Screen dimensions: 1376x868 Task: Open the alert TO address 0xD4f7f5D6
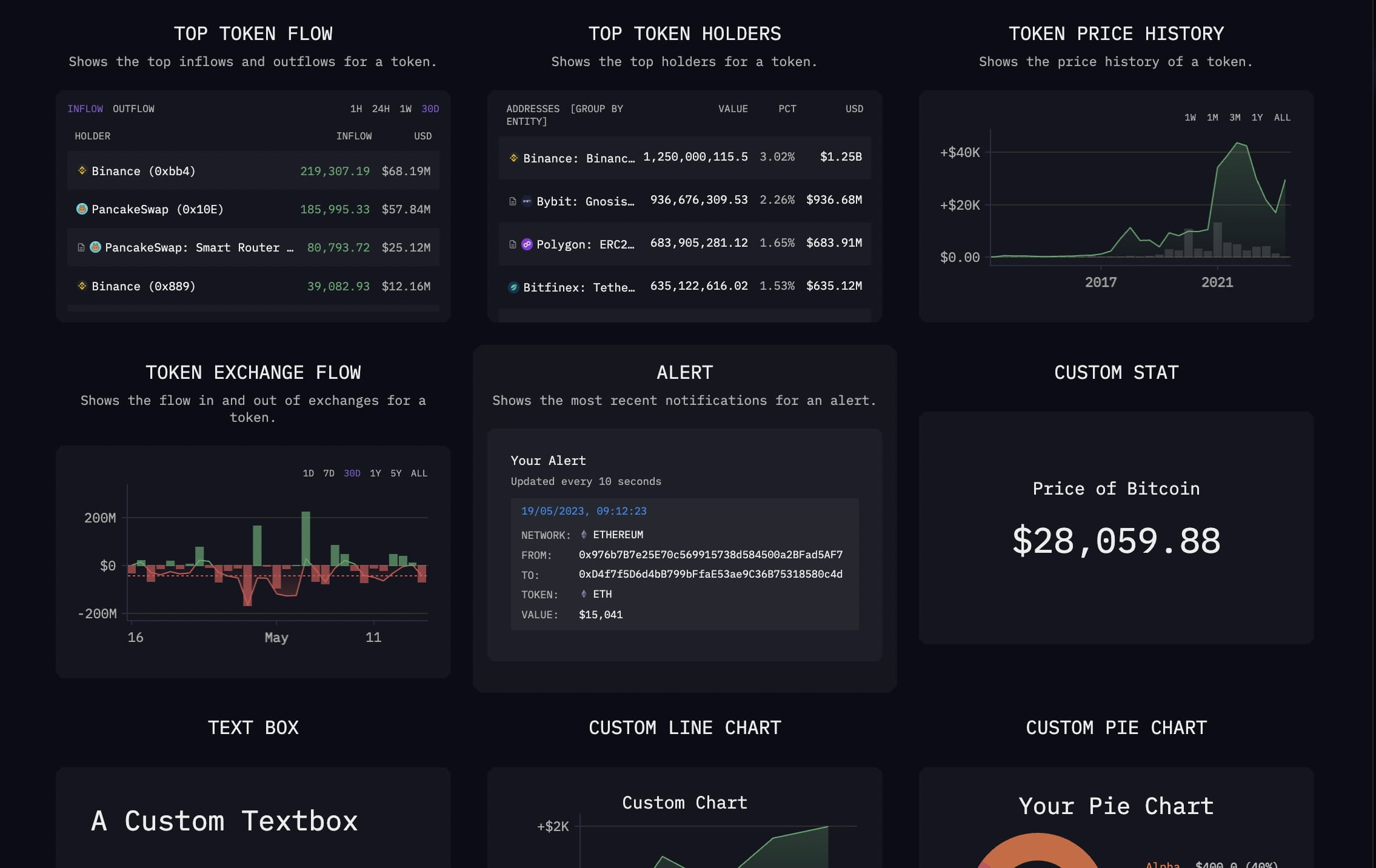click(710, 574)
